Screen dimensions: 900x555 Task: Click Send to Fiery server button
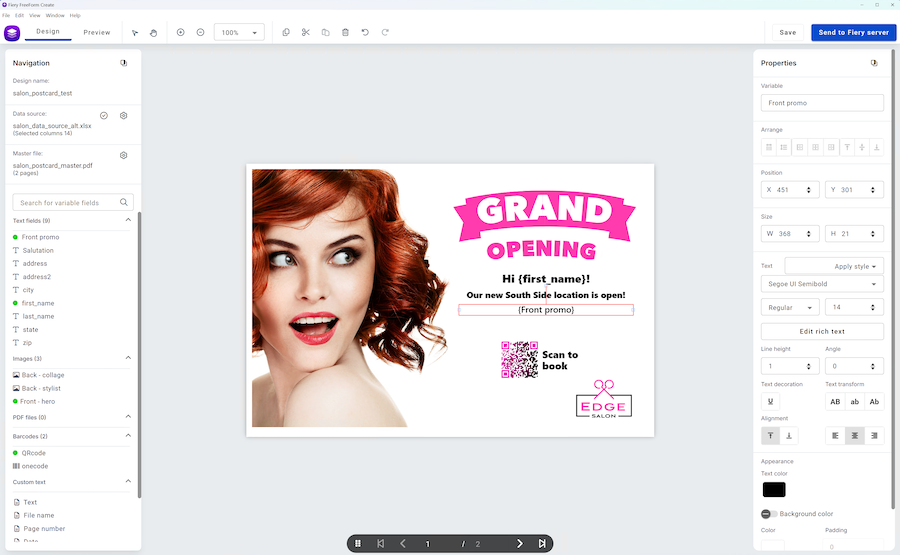point(853,33)
